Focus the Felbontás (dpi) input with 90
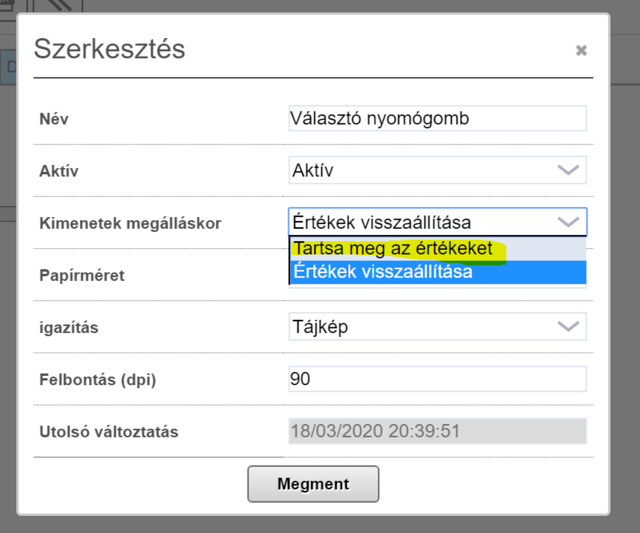The width and height of the screenshot is (640, 533). point(437,379)
